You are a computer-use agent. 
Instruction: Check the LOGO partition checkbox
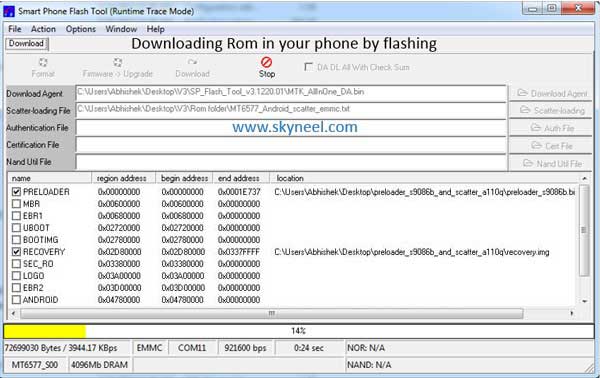click(x=16, y=276)
